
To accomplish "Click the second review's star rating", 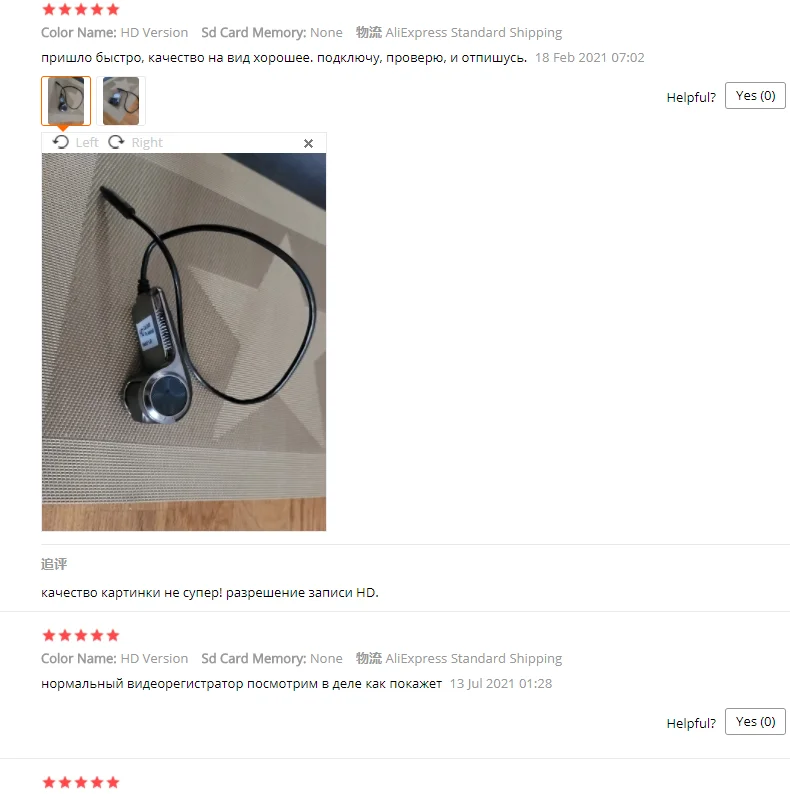I will 81,635.
